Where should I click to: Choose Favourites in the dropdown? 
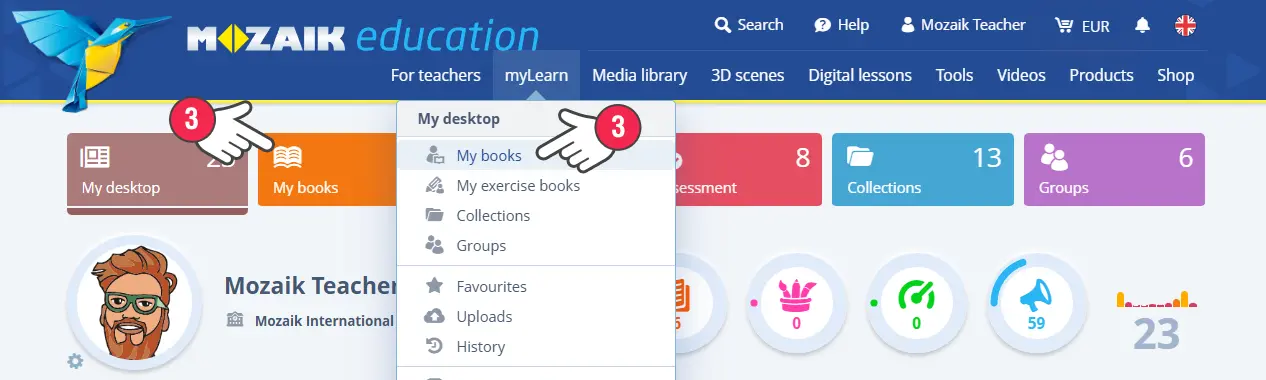536,286
